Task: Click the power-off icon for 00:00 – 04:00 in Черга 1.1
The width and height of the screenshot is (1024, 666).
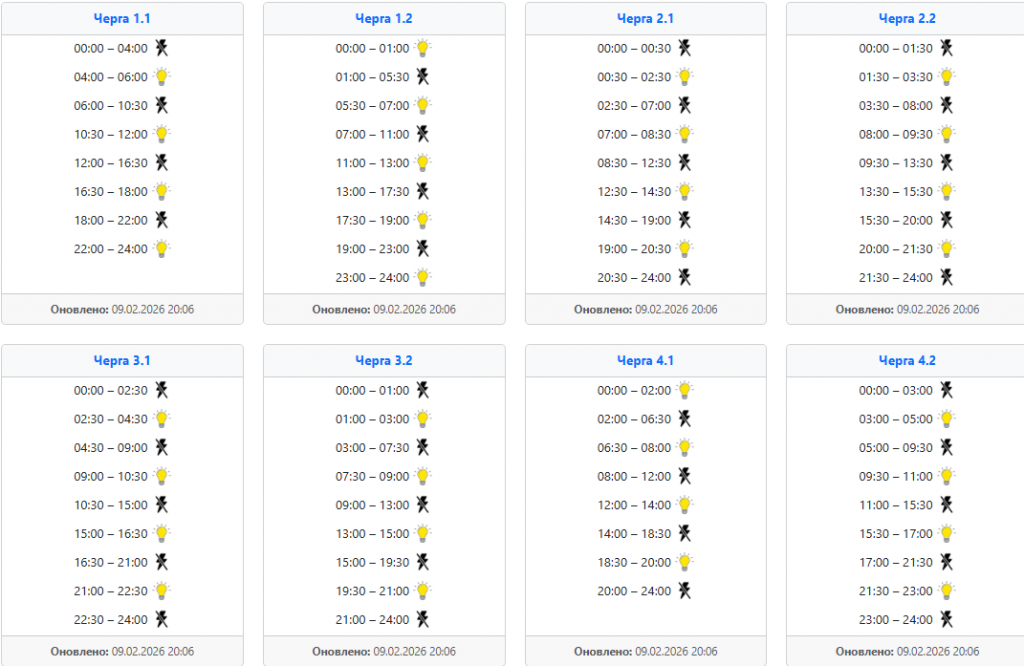Action: coord(161,48)
